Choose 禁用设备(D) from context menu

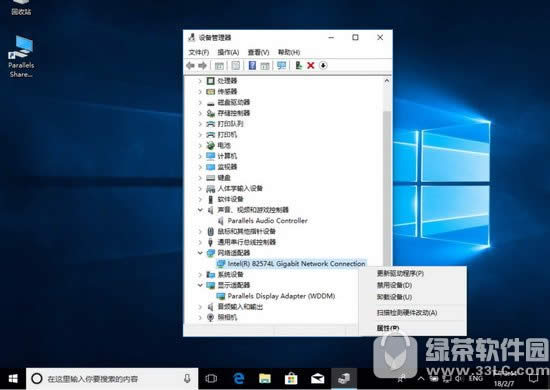(394, 285)
